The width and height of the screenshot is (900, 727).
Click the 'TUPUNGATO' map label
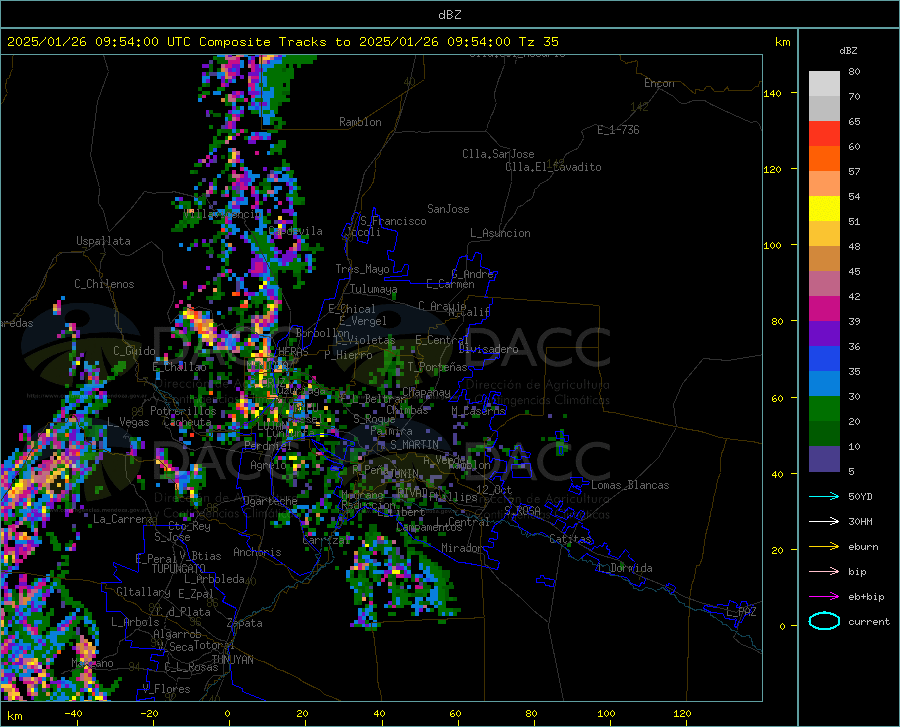179,569
